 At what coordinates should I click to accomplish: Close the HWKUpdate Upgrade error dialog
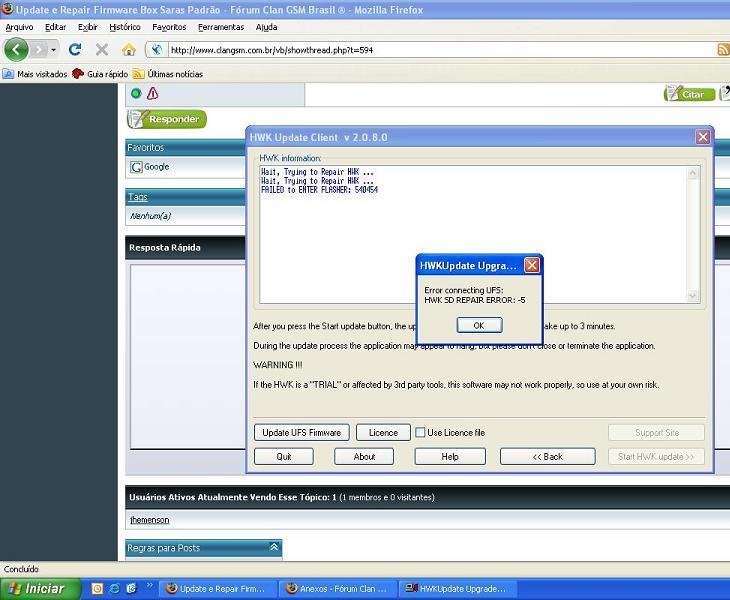pos(532,265)
